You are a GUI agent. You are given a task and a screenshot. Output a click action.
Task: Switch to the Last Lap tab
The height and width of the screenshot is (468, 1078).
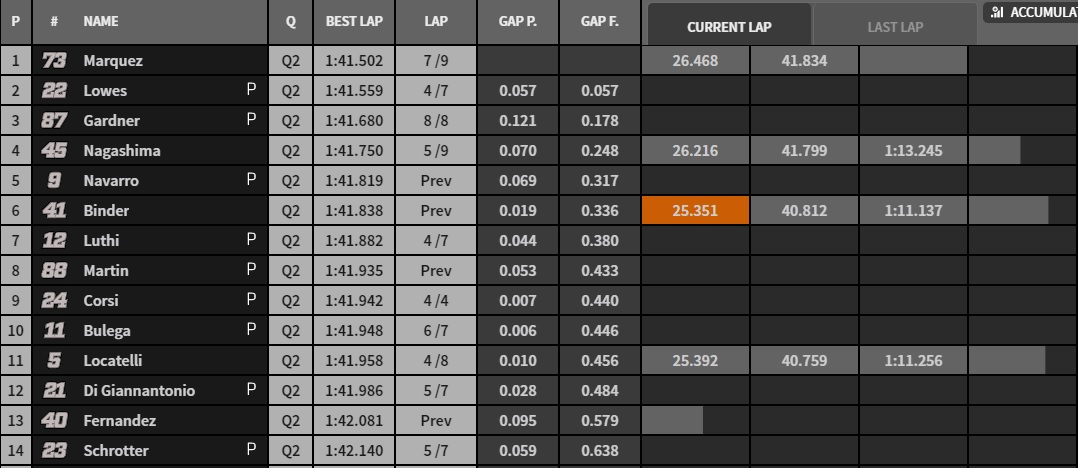[x=895, y=27]
